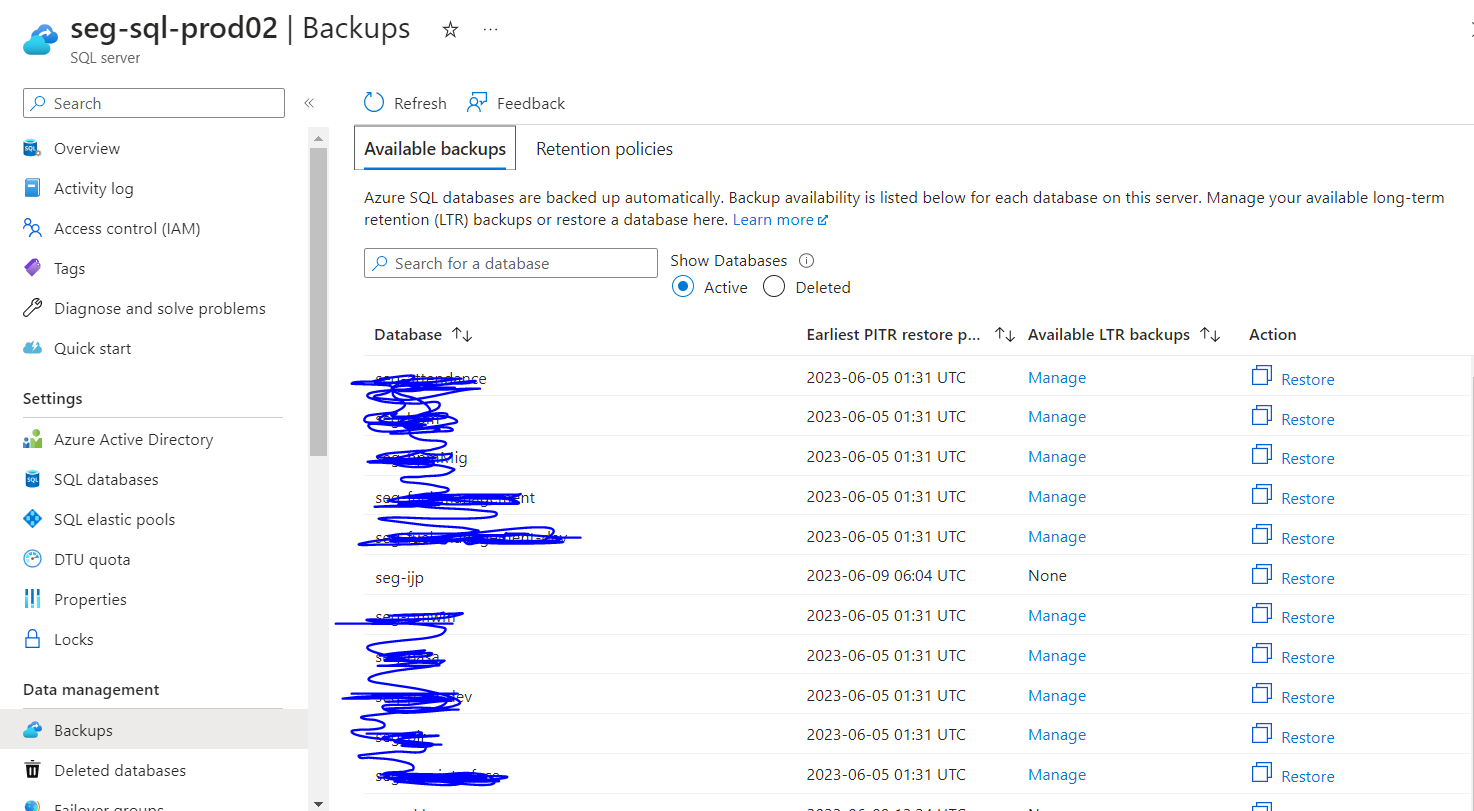This screenshot has height=811, width=1474.
Task: Click the Diagnose wrench icon
Action: pyautogui.click(x=32, y=308)
